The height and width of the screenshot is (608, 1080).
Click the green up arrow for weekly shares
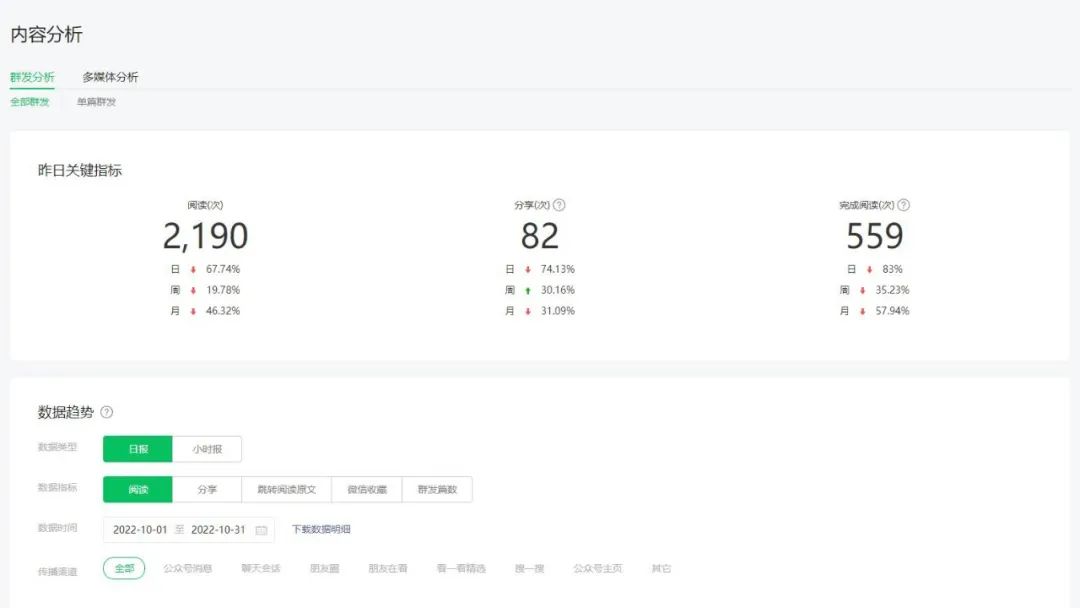click(527, 290)
